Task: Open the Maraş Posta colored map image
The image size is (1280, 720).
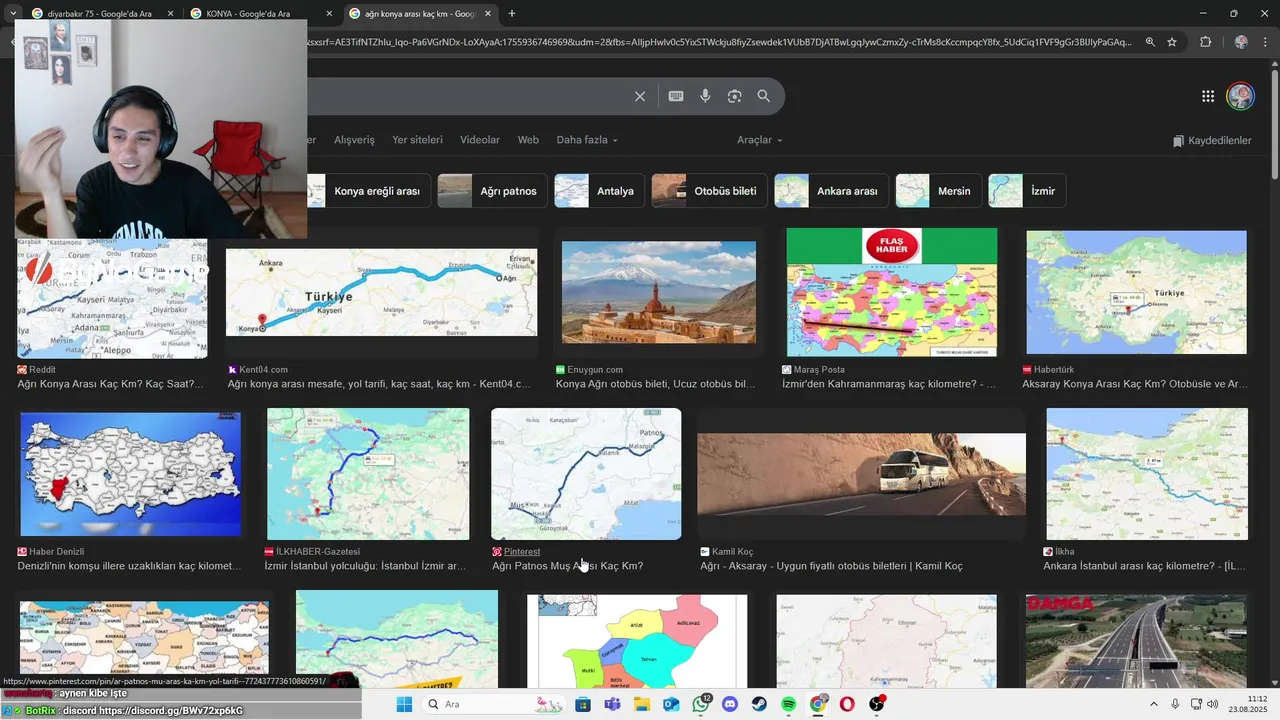Action: pos(892,292)
